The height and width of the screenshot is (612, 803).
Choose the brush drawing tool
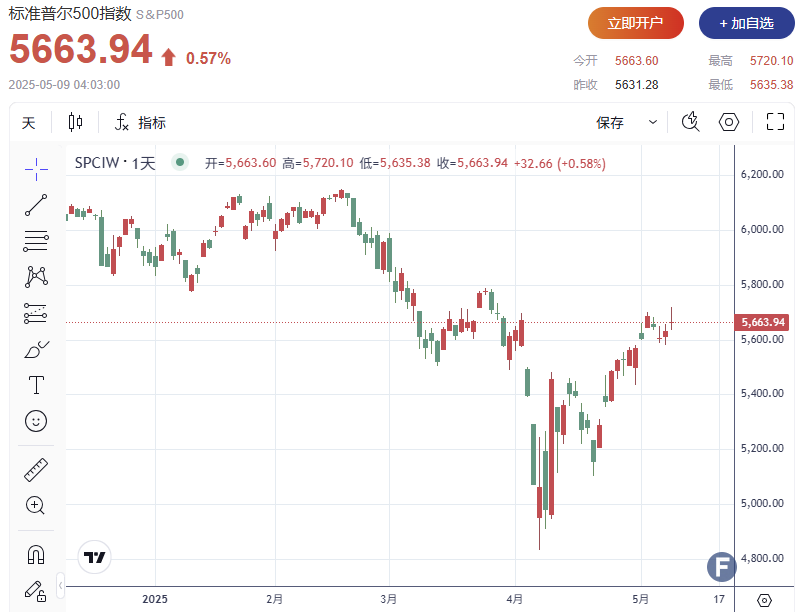[x=36, y=349]
